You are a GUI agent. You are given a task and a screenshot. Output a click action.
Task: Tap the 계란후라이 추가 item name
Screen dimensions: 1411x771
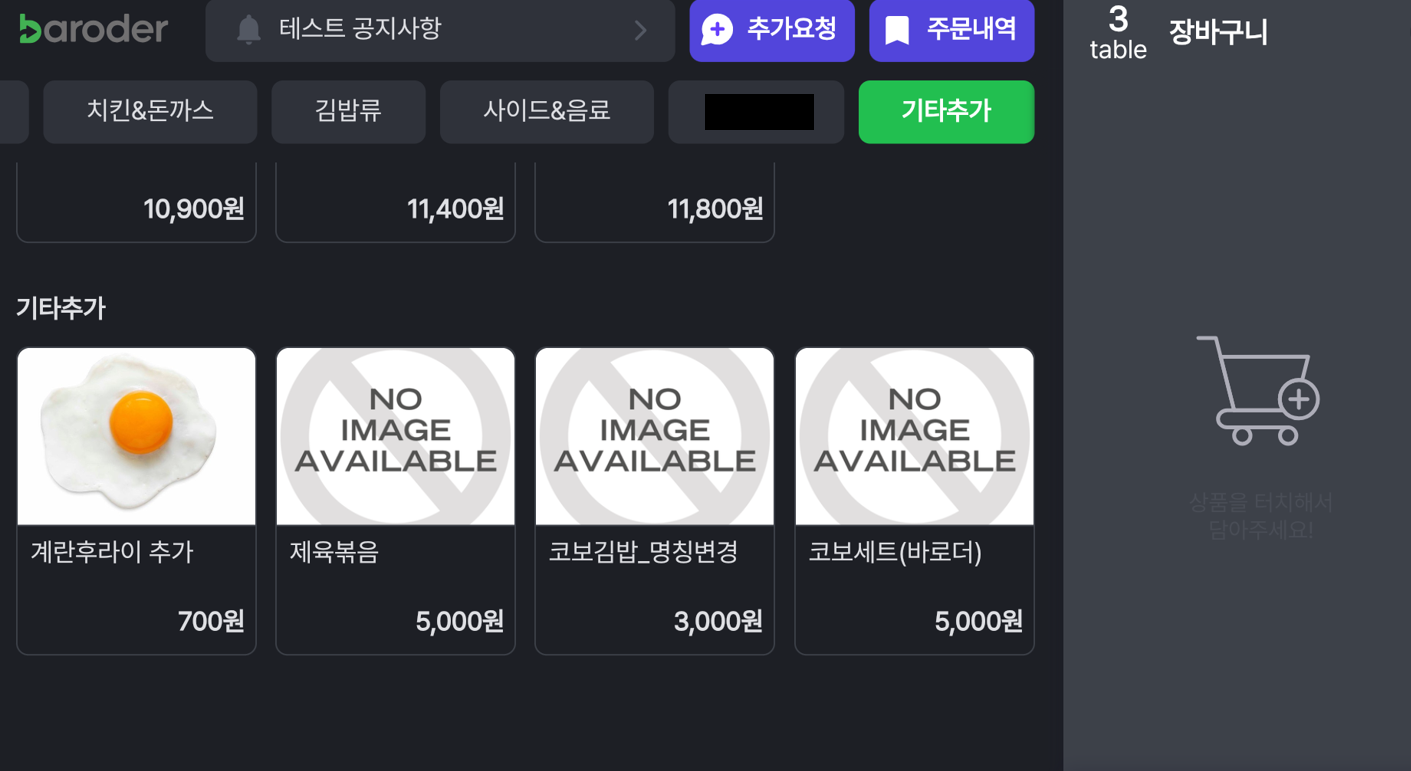(x=112, y=552)
